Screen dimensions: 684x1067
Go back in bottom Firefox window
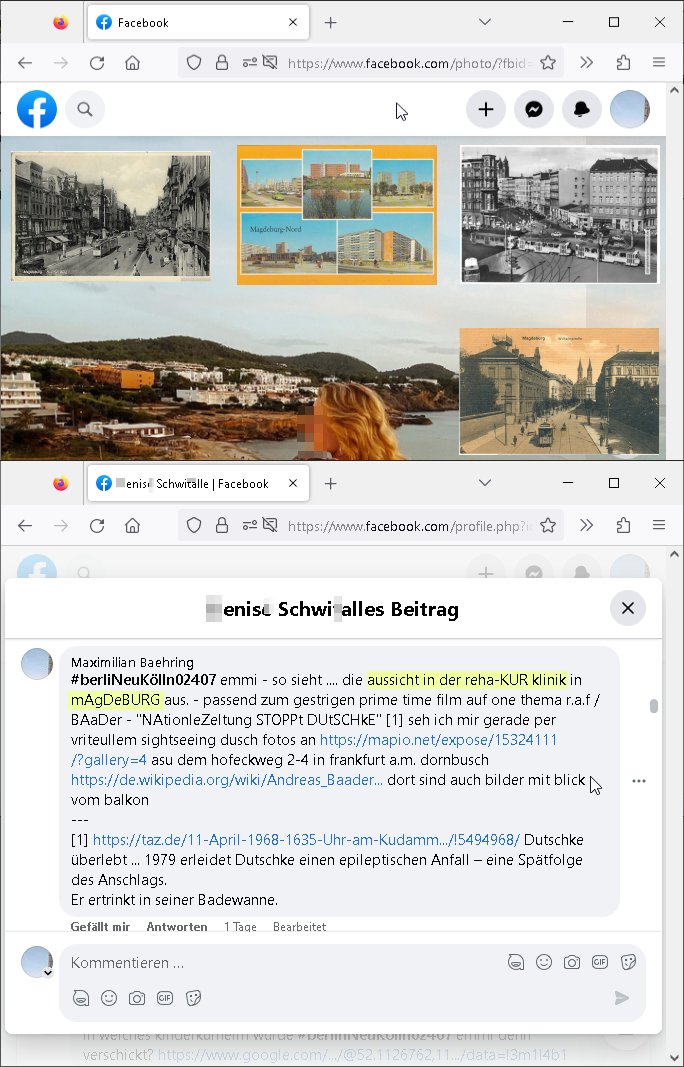click(x=25, y=525)
